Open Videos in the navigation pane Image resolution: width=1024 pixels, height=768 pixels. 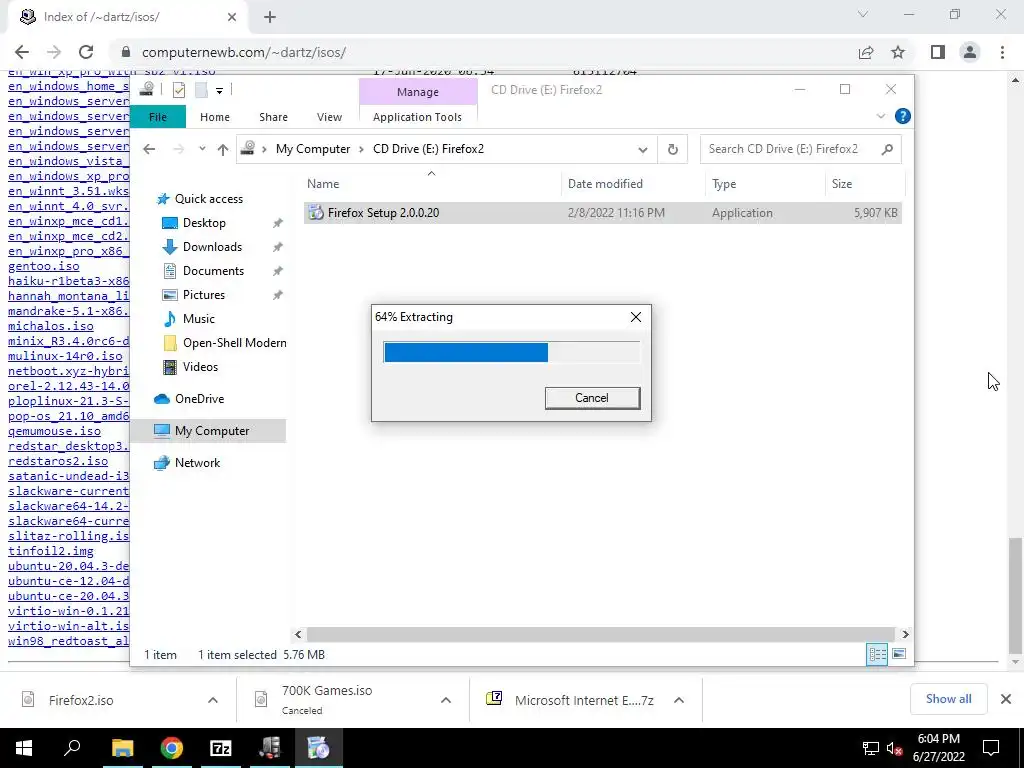tap(200, 367)
